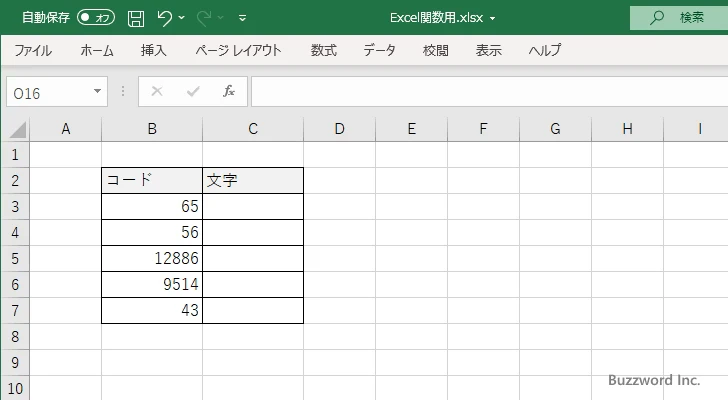Click the Undo arrow icon

pos(165,18)
